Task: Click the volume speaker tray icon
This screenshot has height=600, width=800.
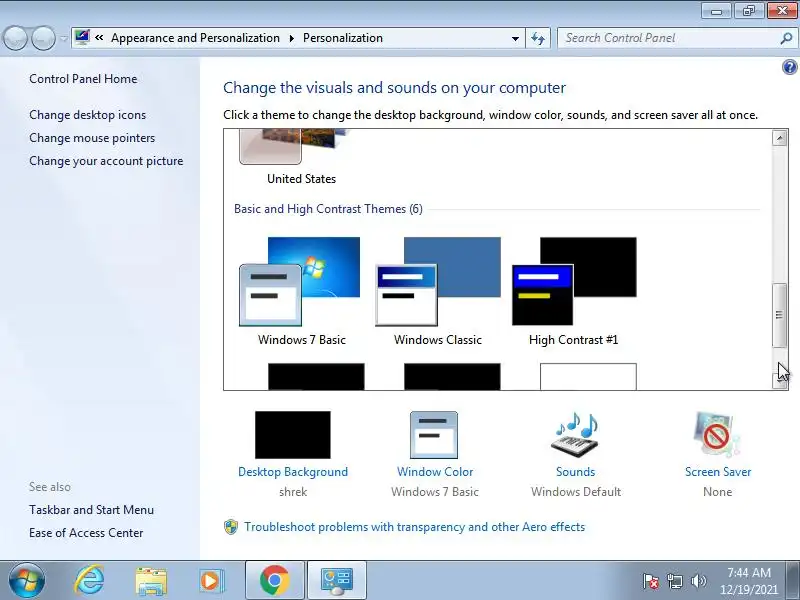Action: (698, 581)
